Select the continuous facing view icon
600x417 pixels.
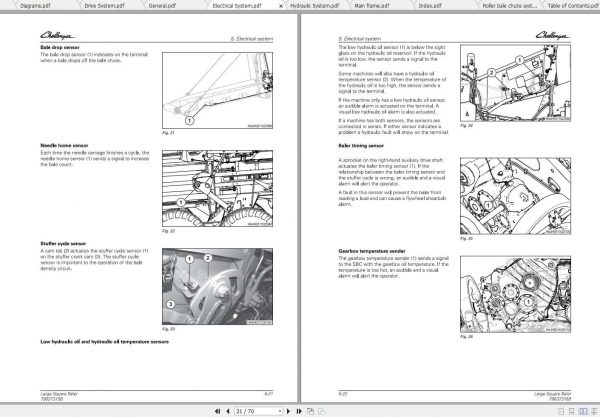tap(594, 412)
